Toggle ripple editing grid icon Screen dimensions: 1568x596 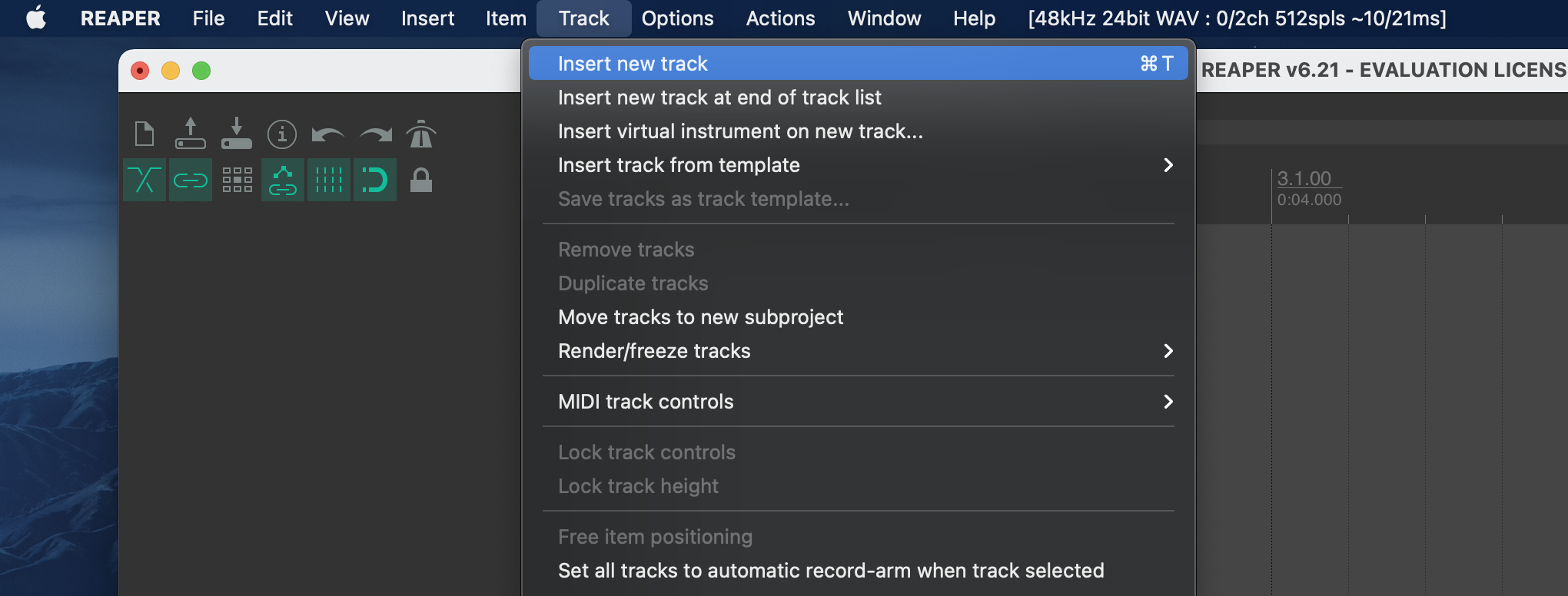[x=237, y=180]
